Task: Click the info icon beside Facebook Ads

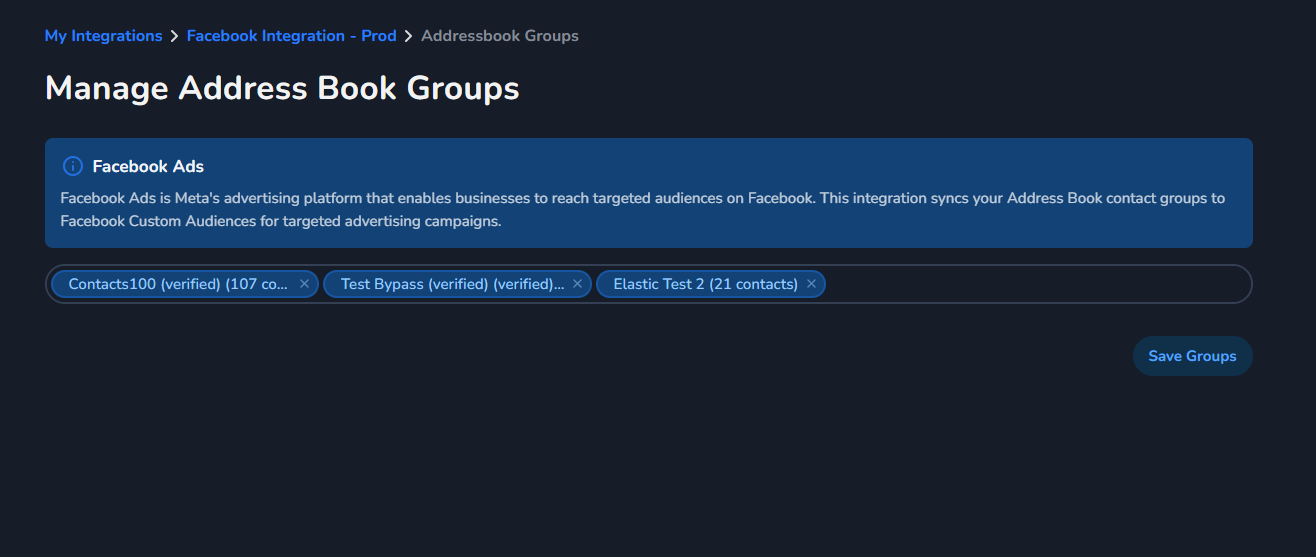Action: [x=72, y=166]
